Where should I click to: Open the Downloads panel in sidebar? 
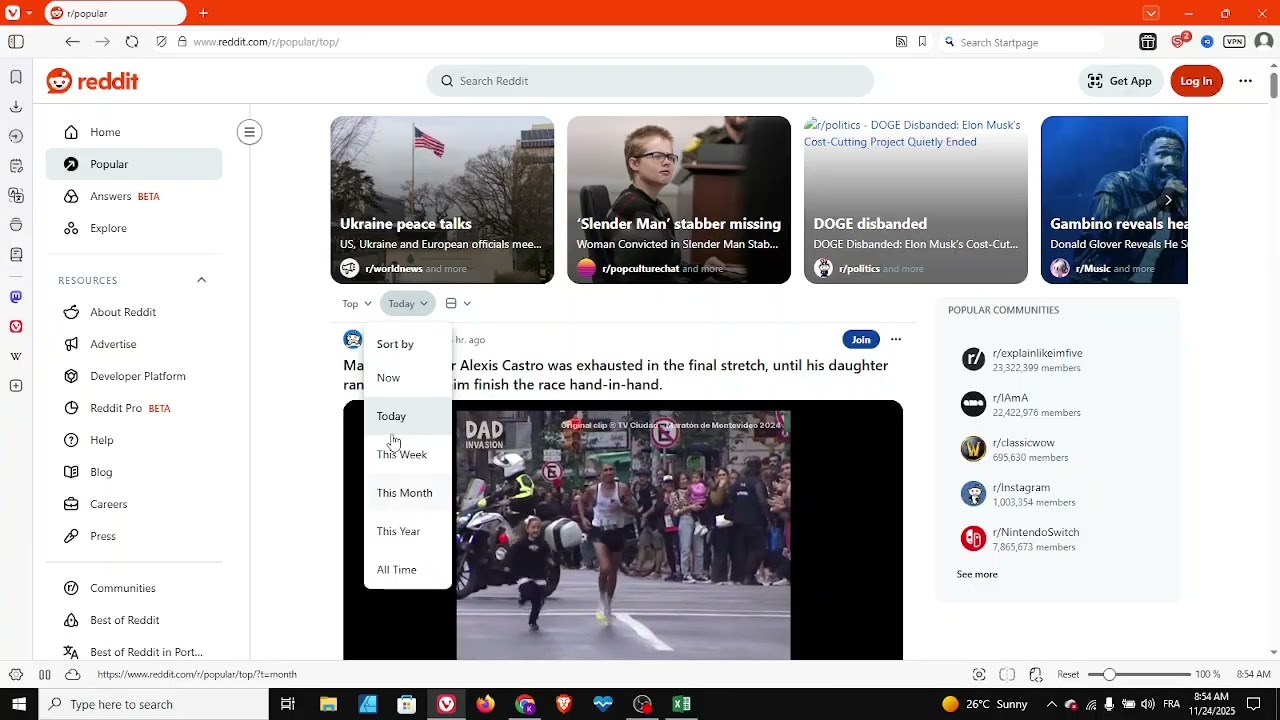16,107
